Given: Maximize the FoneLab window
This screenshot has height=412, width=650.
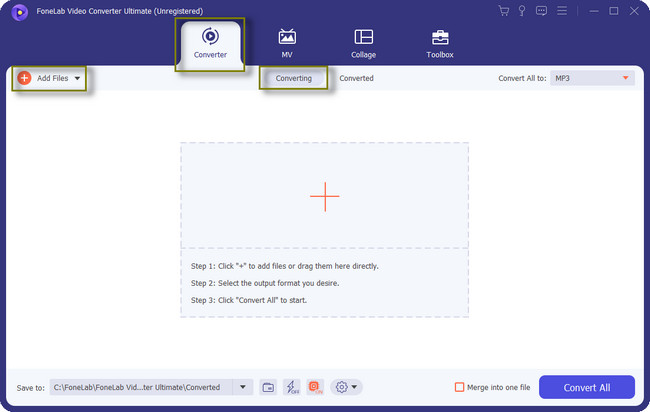Looking at the screenshot, I should (x=614, y=11).
